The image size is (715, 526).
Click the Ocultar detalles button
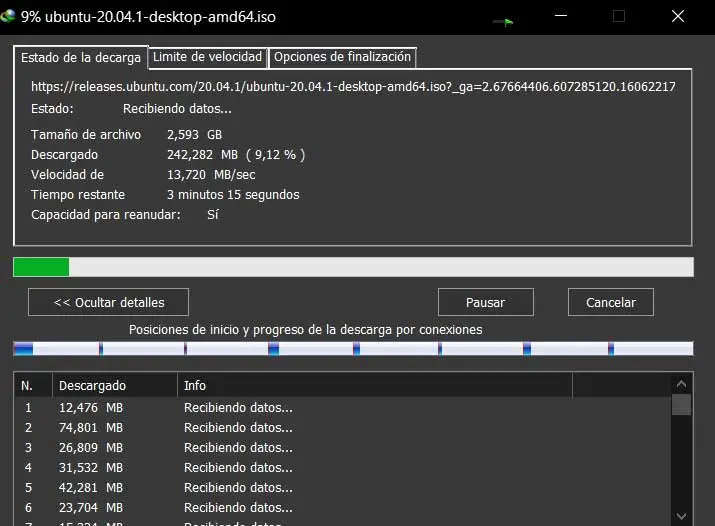click(x=109, y=302)
